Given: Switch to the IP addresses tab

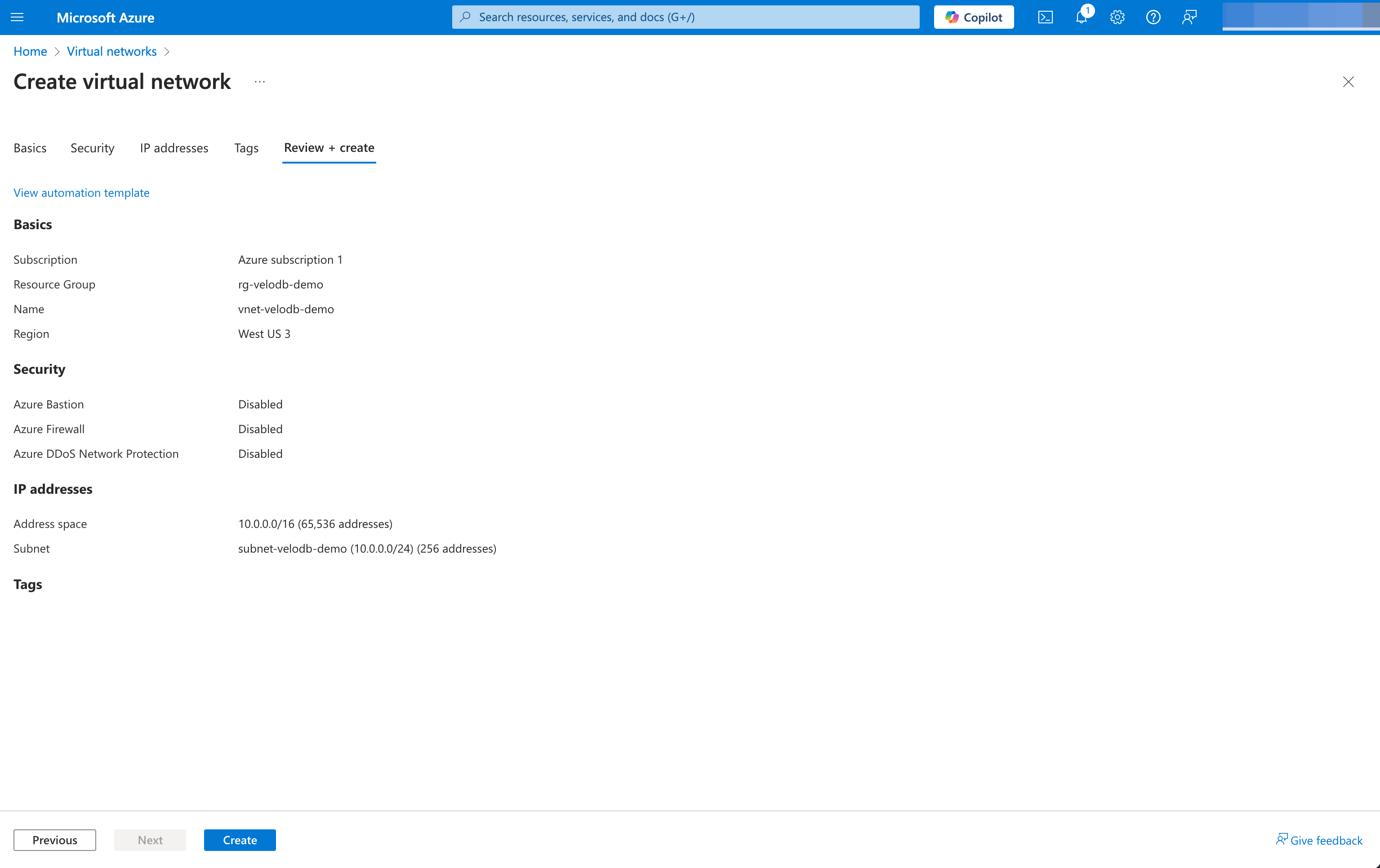Looking at the screenshot, I should 174,148.
